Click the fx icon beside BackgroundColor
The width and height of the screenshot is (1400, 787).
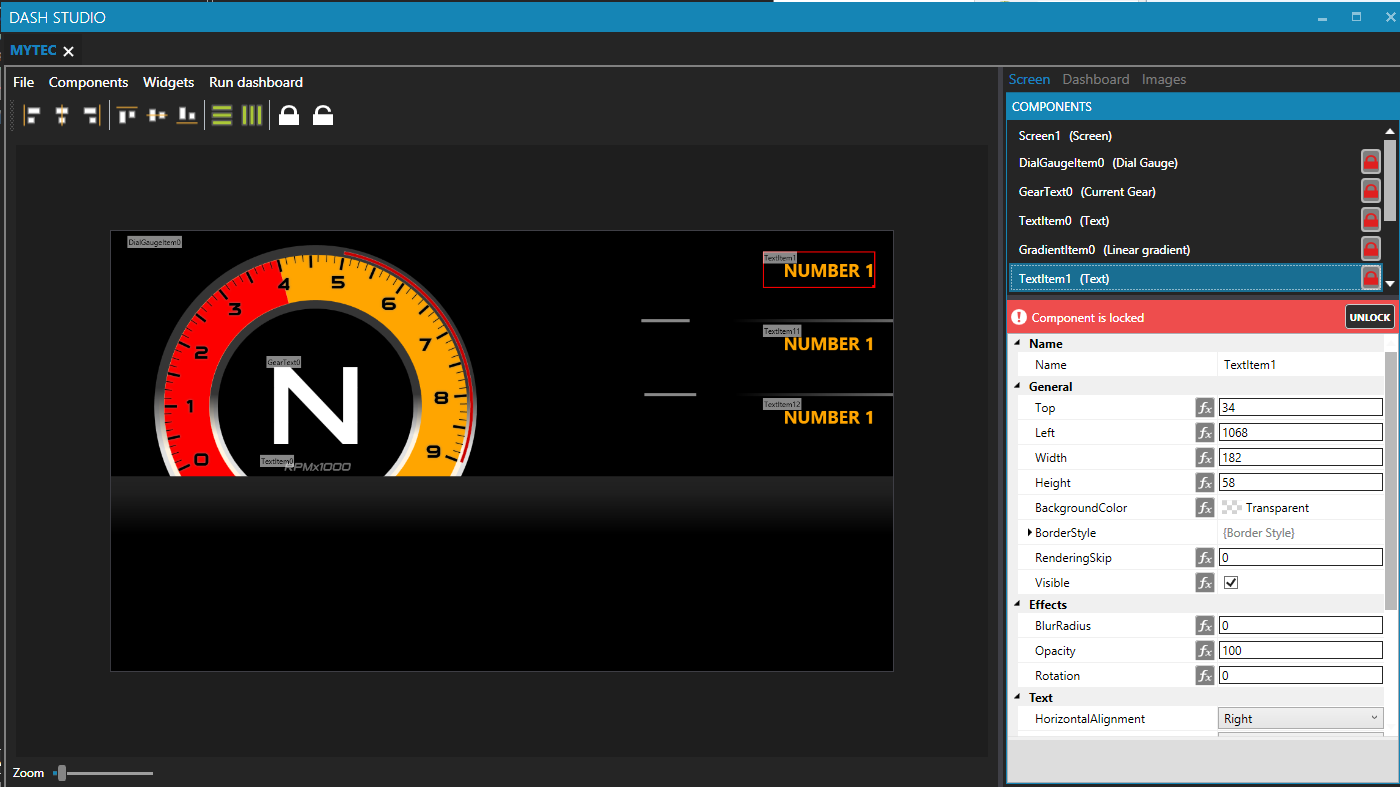[1205, 508]
